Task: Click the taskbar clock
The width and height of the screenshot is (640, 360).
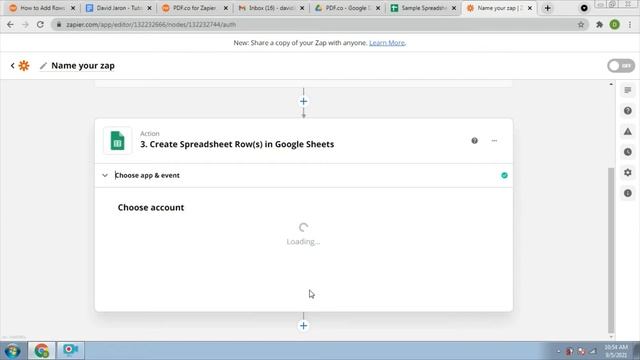Action: point(616,351)
